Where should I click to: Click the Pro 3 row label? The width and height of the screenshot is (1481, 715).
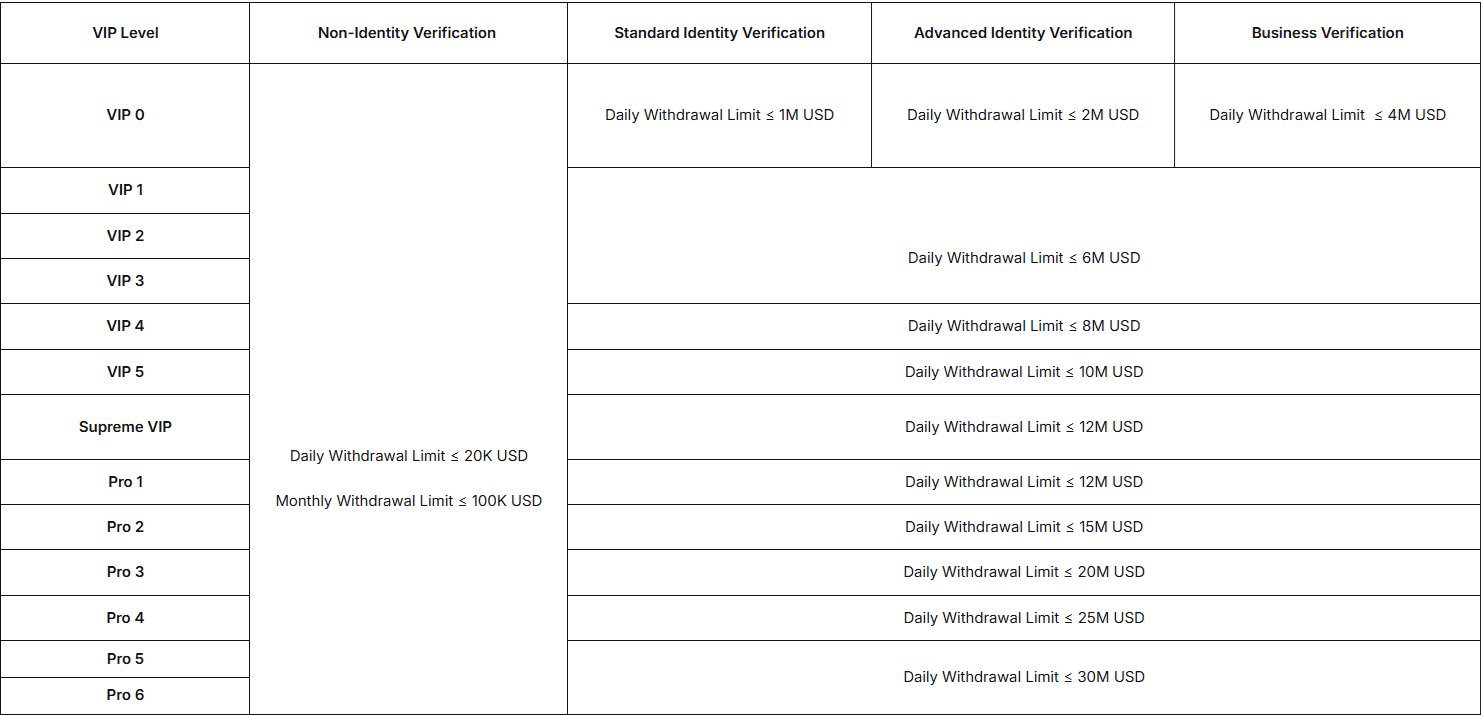point(125,572)
